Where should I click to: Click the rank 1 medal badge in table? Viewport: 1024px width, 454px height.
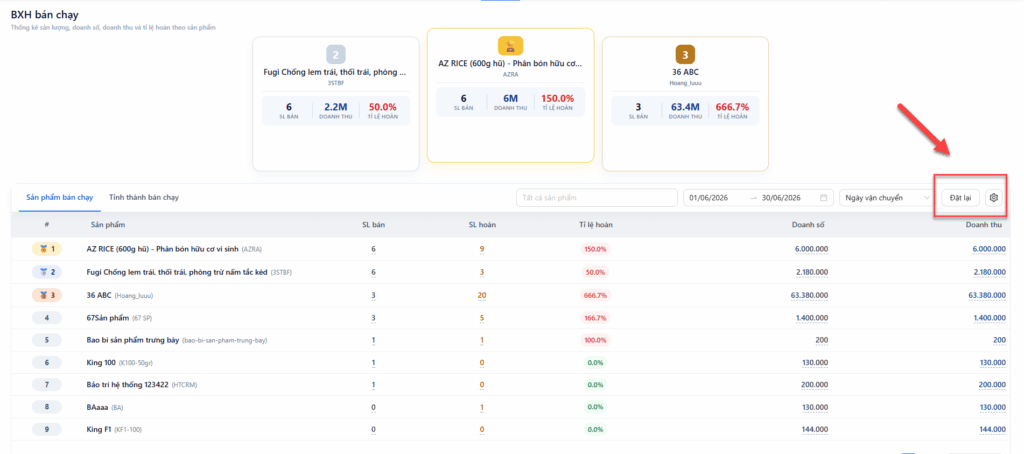pos(46,249)
